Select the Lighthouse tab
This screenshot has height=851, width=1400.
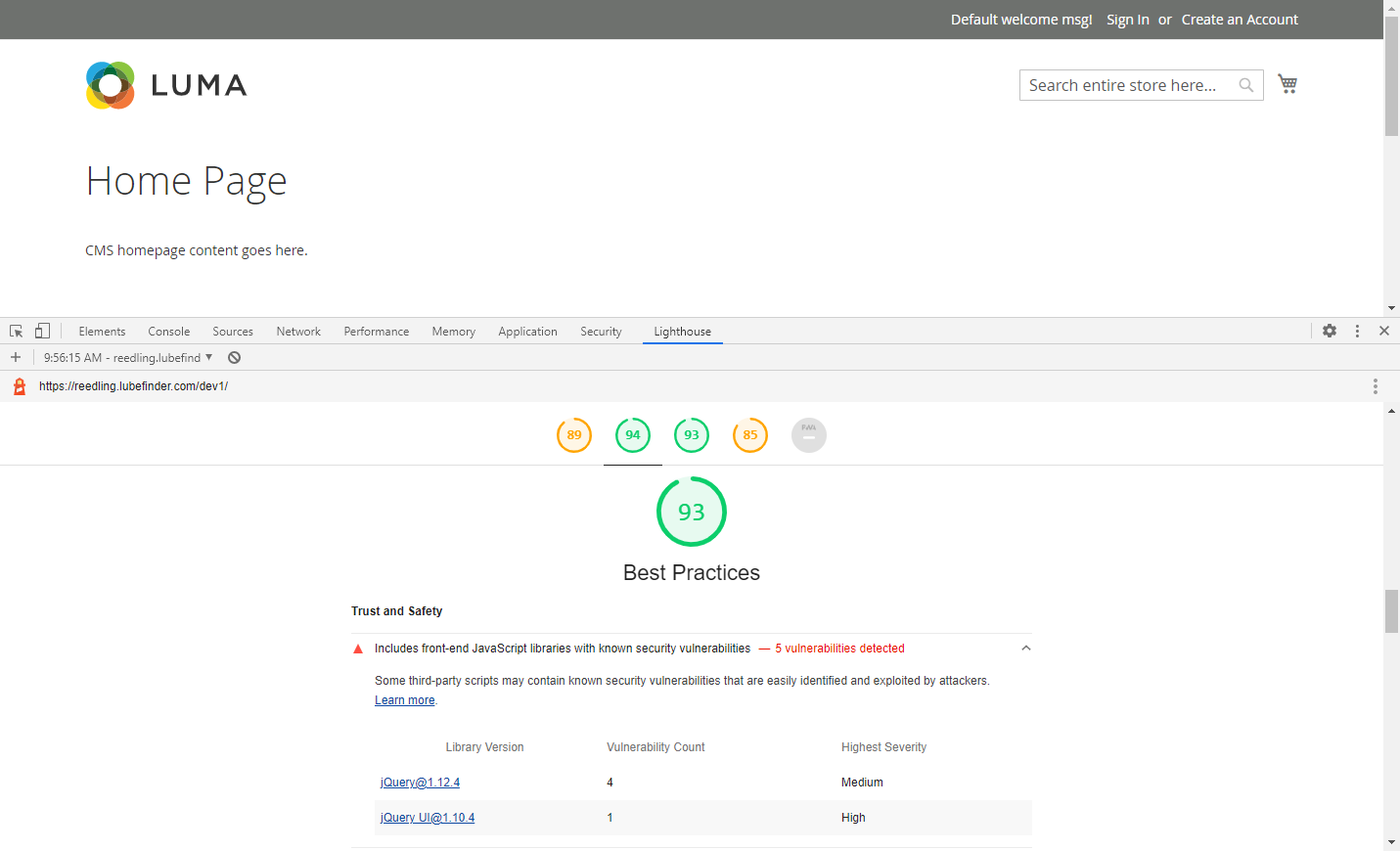pyautogui.click(x=683, y=332)
